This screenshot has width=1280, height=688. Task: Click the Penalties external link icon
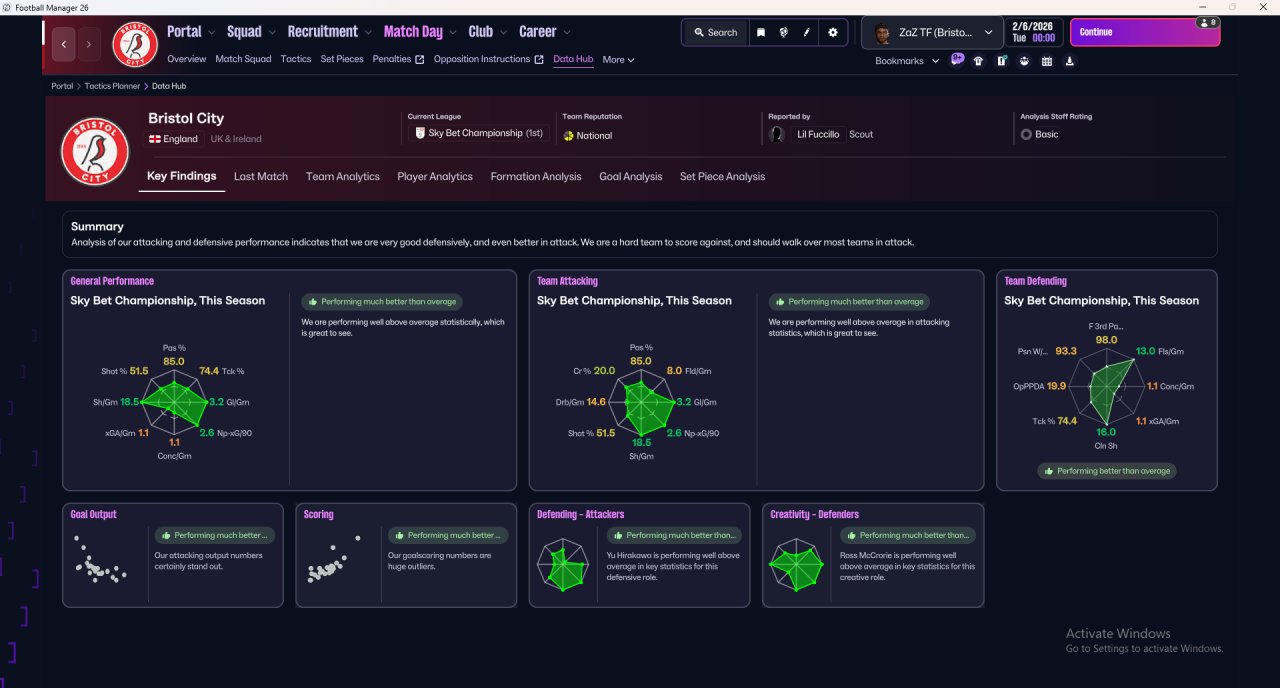420,59
